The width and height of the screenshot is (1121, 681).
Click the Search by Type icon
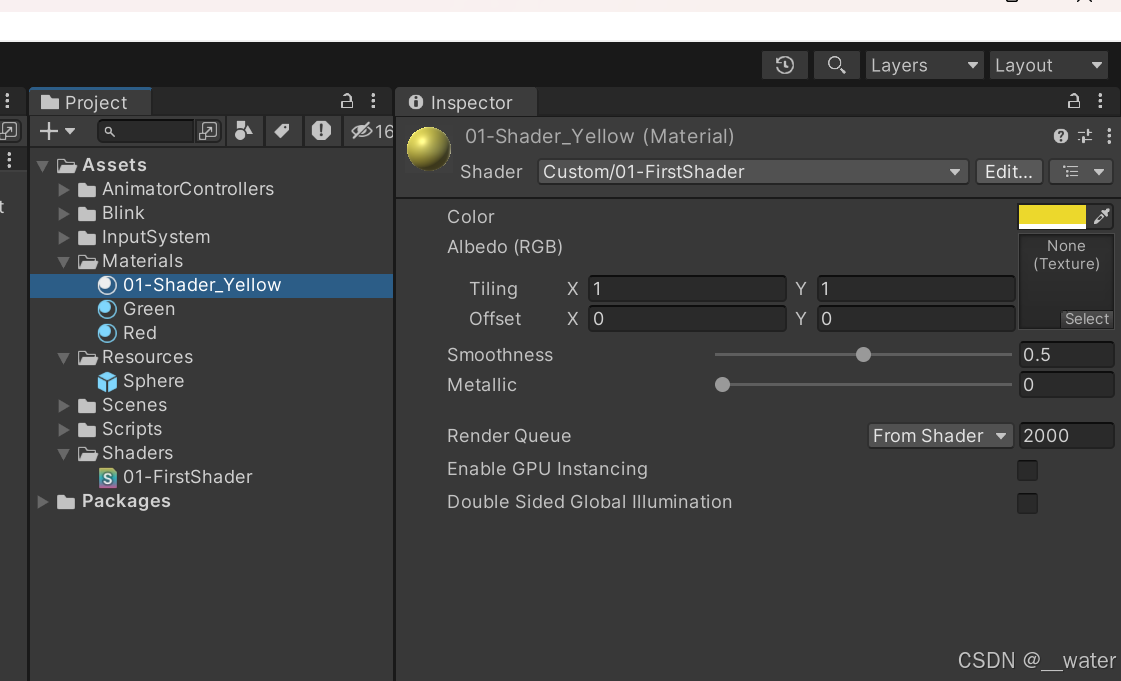click(x=243, y=131)
